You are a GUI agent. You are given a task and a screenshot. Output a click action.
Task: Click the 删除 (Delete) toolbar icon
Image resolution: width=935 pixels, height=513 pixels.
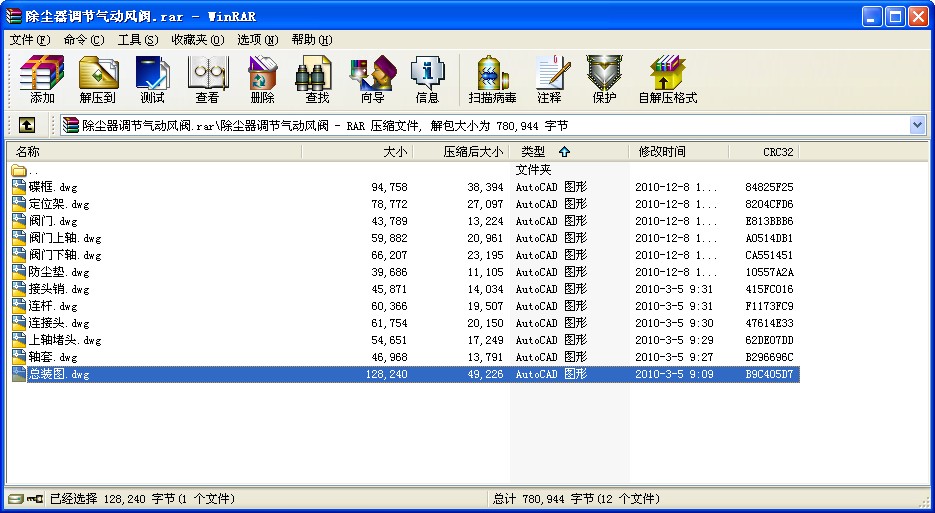point(262,79)
